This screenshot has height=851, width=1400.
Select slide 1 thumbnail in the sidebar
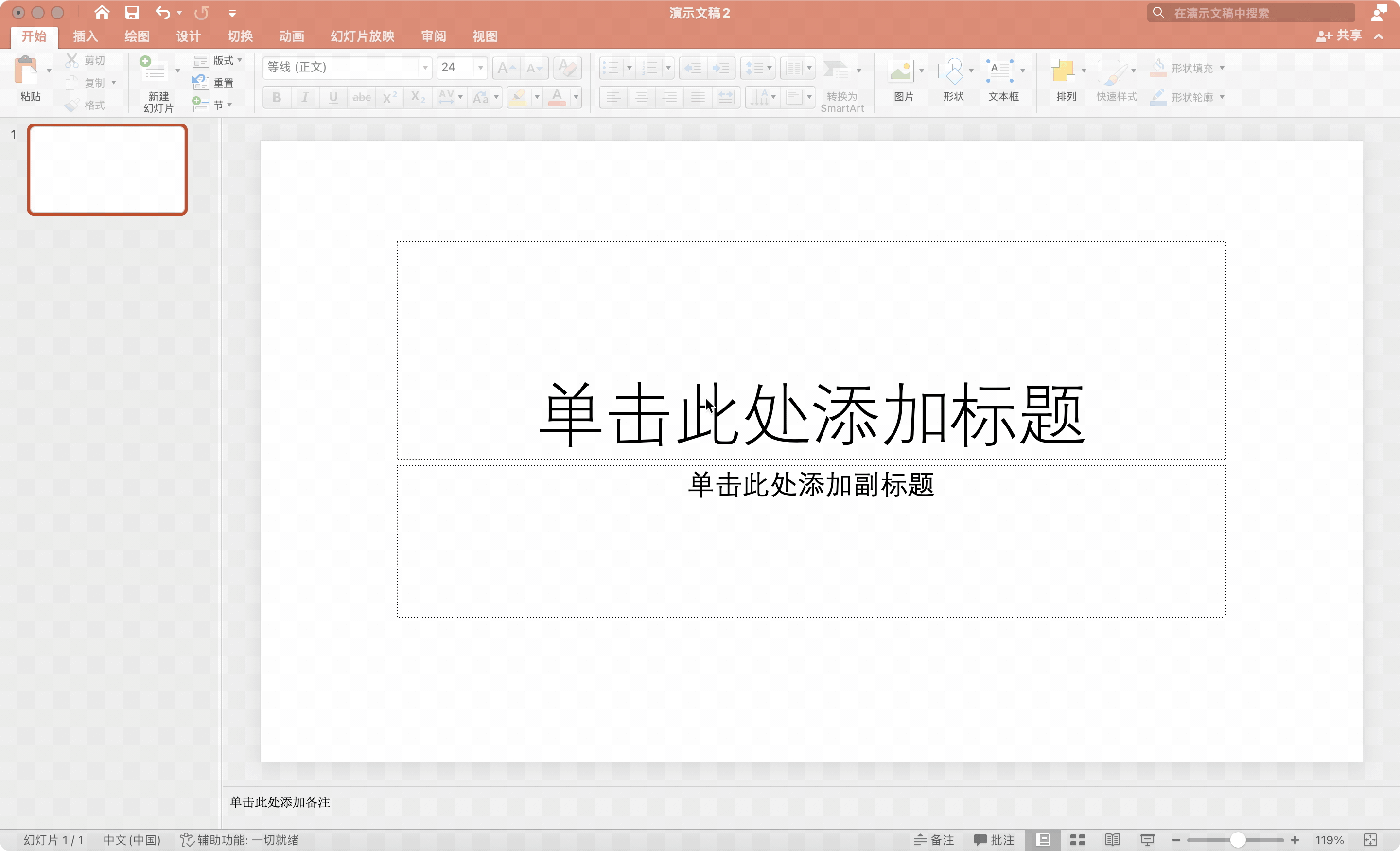tap(107, 169)
